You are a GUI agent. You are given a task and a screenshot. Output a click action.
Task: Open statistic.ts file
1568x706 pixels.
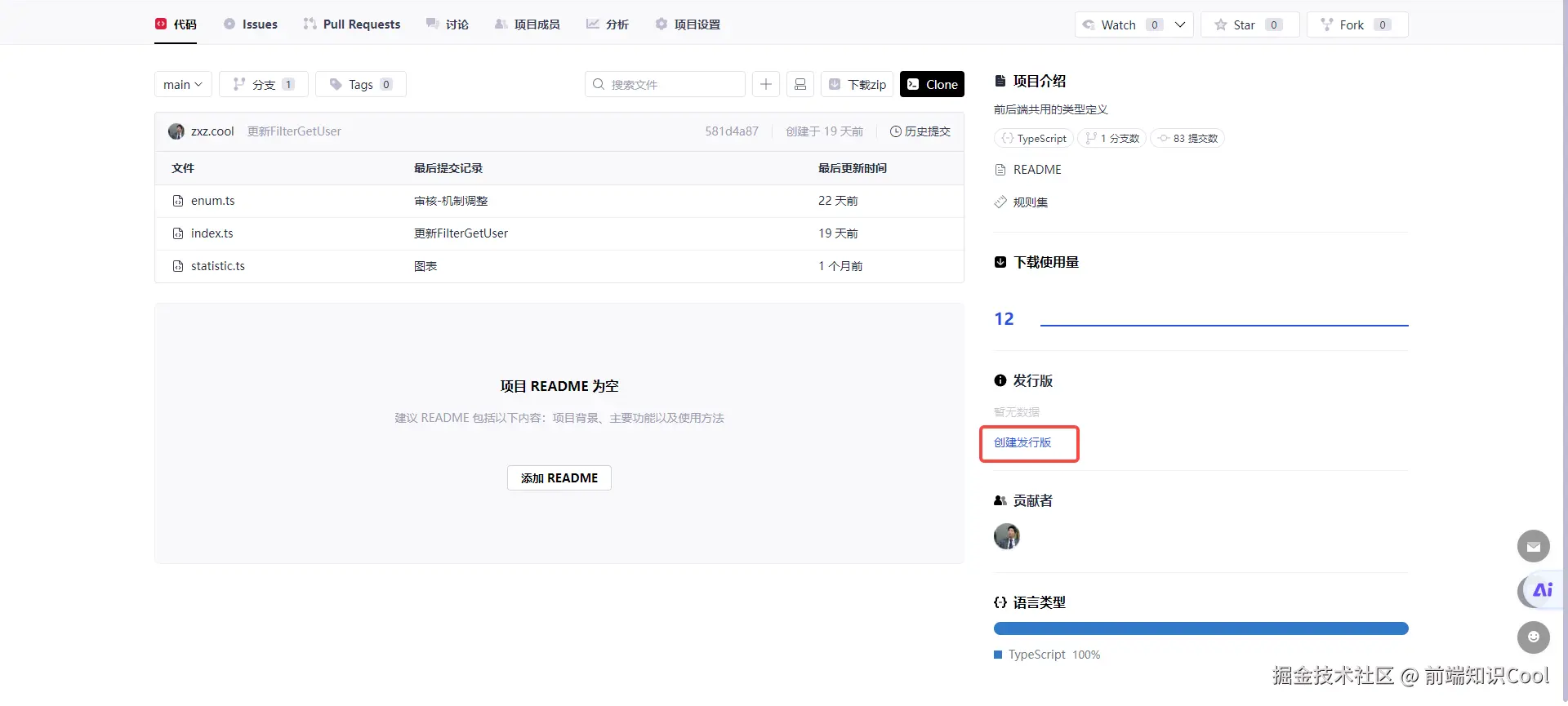pos(218,266)
